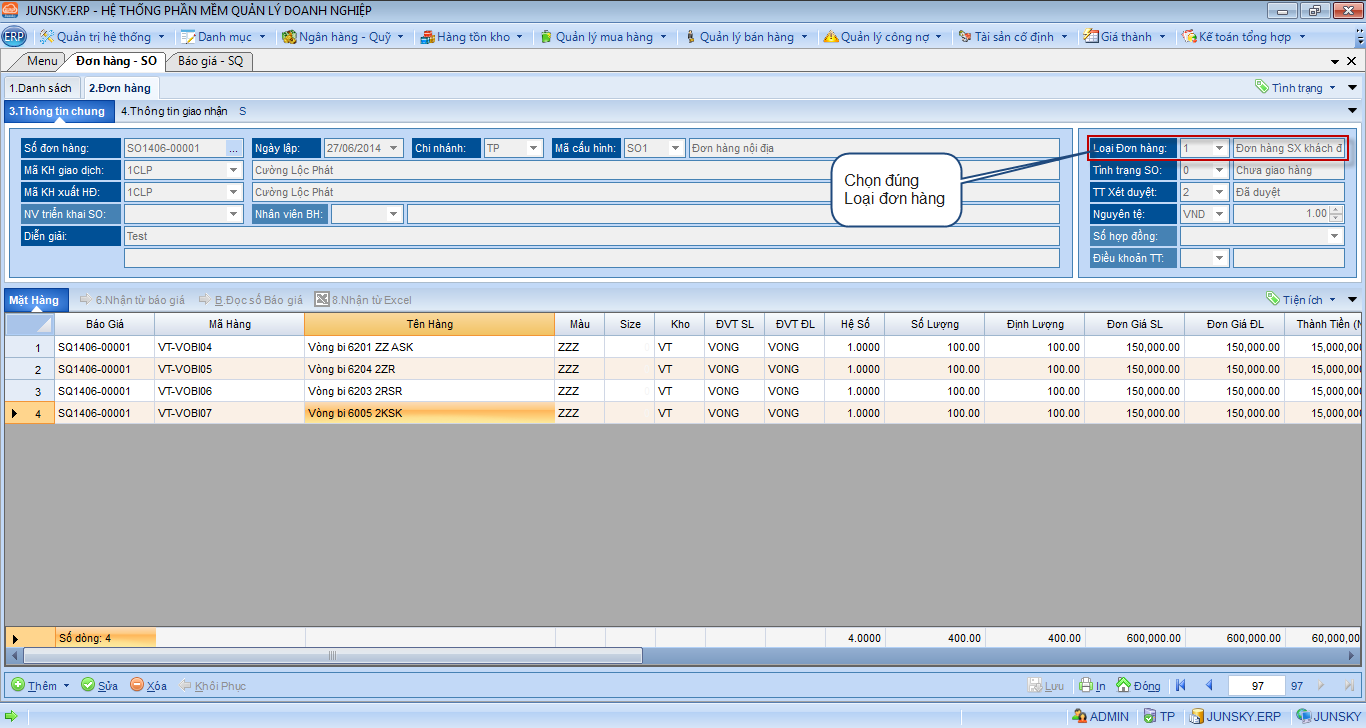Viewport: 1366px width, 728px height.
Task: Click the Thêm add button icon
Action: click(18, 685)
